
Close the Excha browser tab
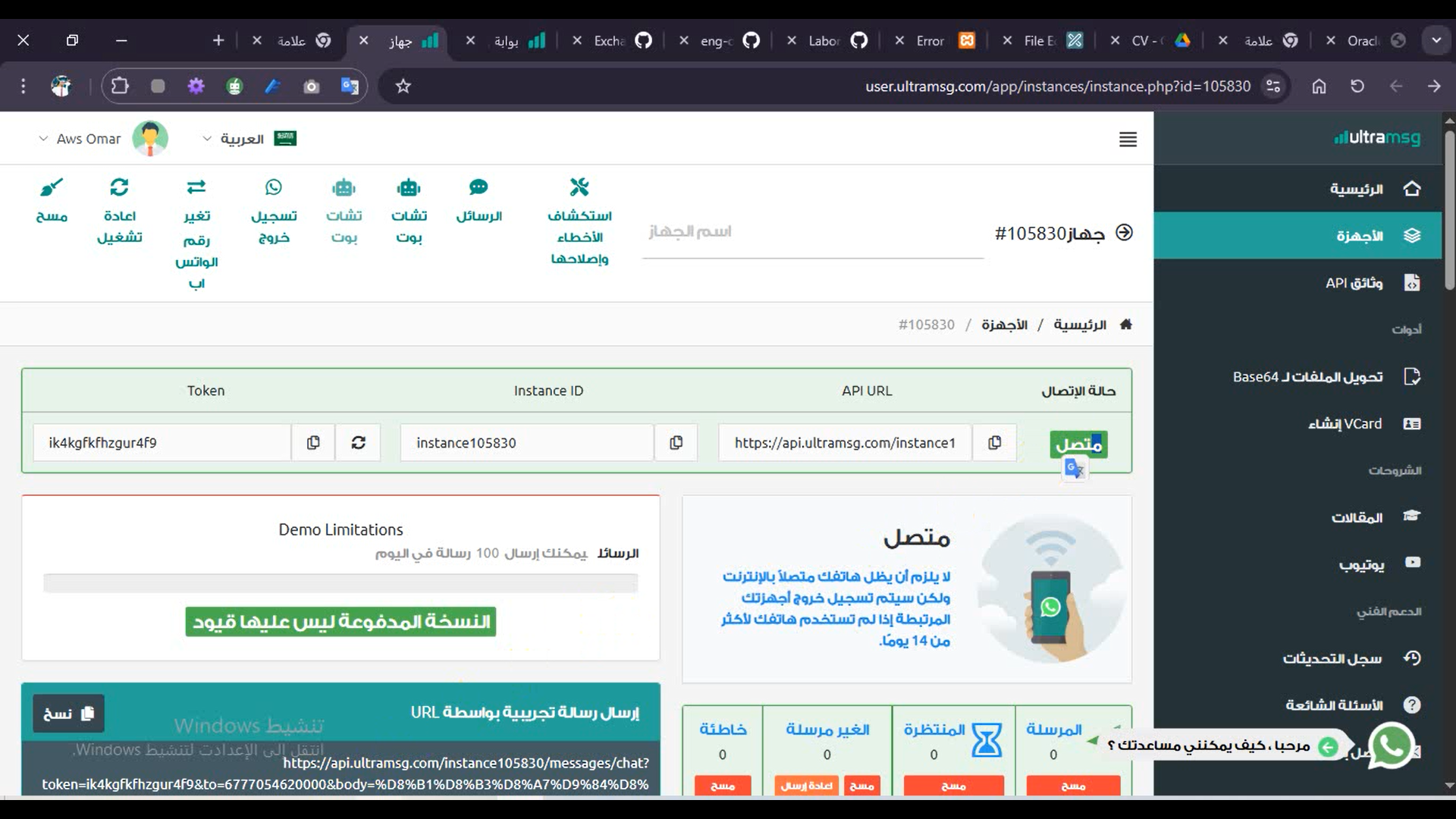coord(578,41)
